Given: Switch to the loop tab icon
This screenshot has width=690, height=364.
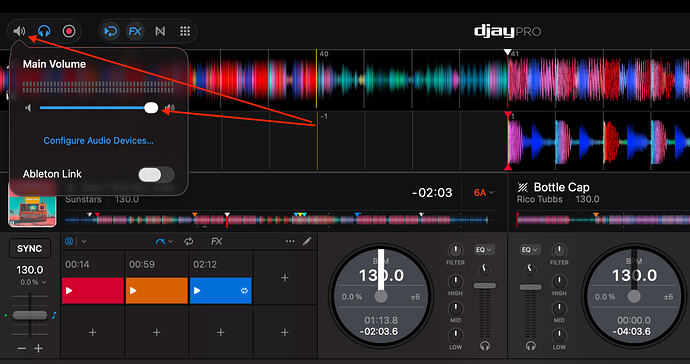Looking at the screenshot, I should [x=189, y=241].
